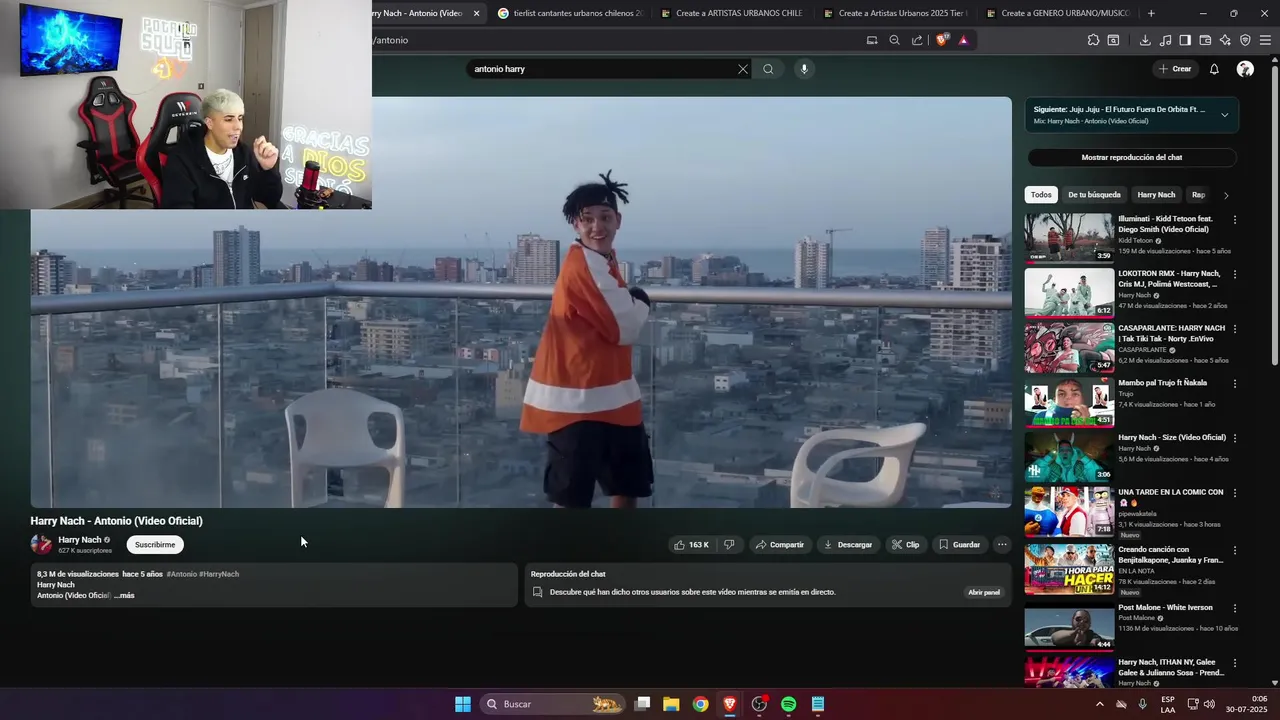Viewport: 1280px width, 720px height.
Task: Open options menu for Harry Nach - Size
Action: pyautogui.click(x=1234, y=439)
